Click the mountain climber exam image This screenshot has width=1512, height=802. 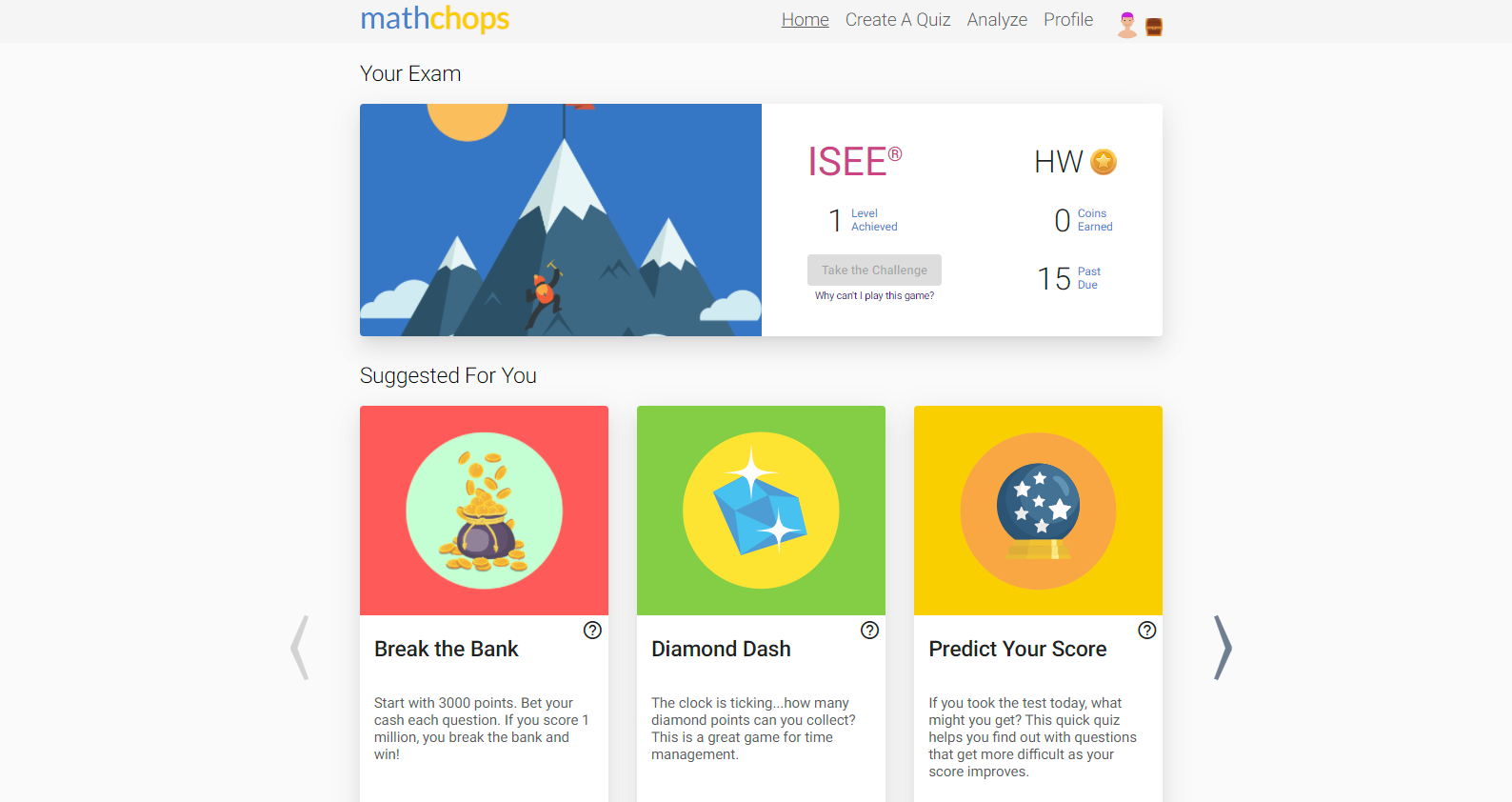(561, 220)
